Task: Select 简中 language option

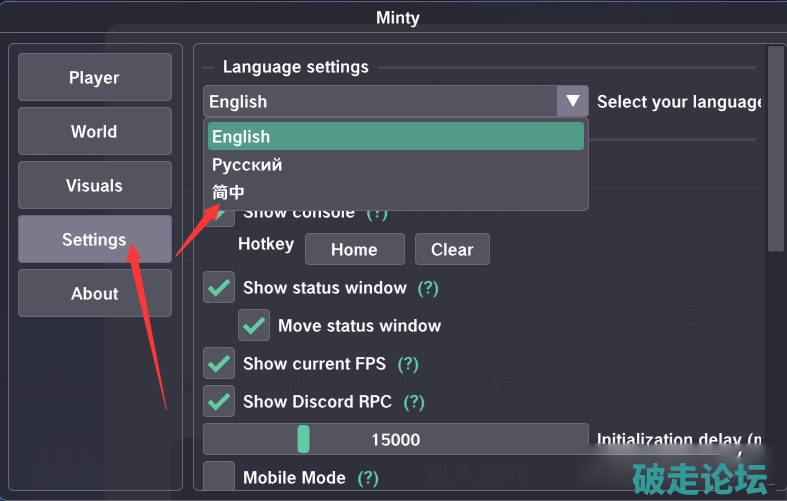Action: (x=396, y=192)
